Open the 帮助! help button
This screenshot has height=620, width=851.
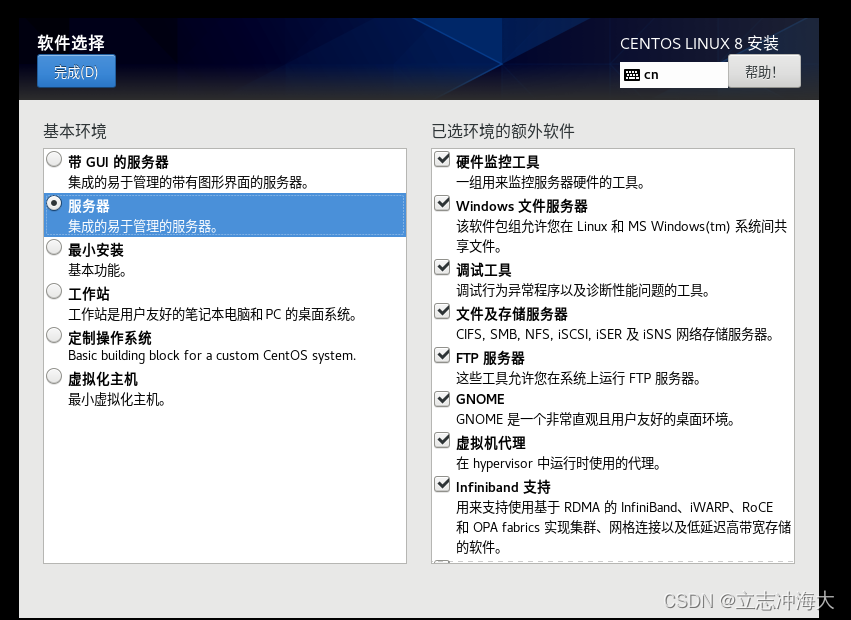click(764, 72)
